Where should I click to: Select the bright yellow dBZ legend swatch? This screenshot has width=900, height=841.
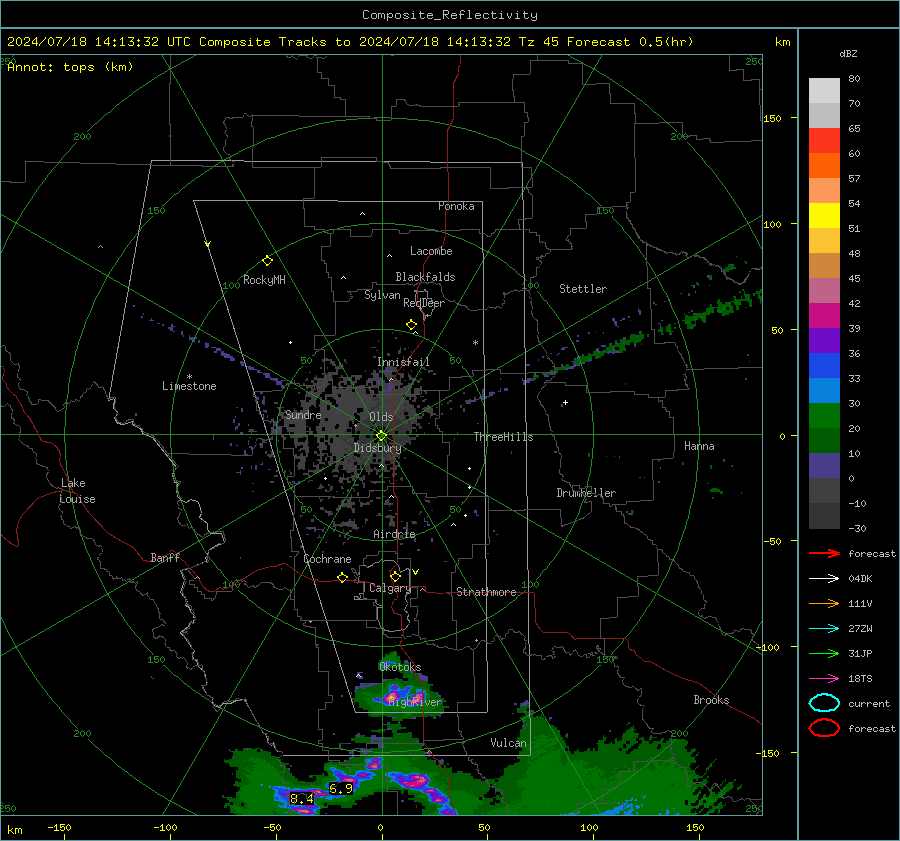coord(824,216)
